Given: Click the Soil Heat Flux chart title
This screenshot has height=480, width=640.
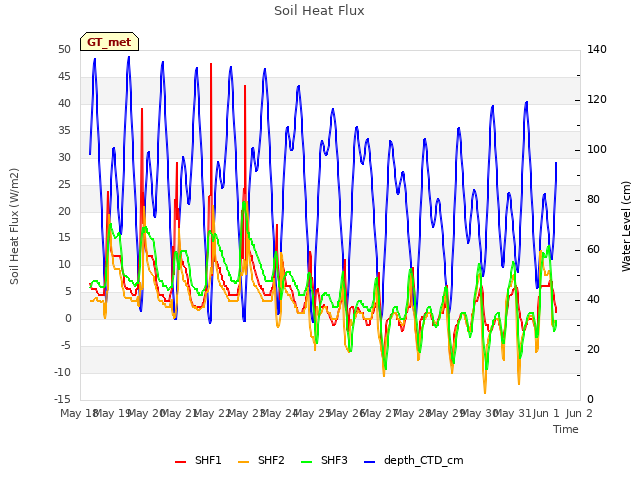Looking at the screenshot, I should tap(319, 11).
